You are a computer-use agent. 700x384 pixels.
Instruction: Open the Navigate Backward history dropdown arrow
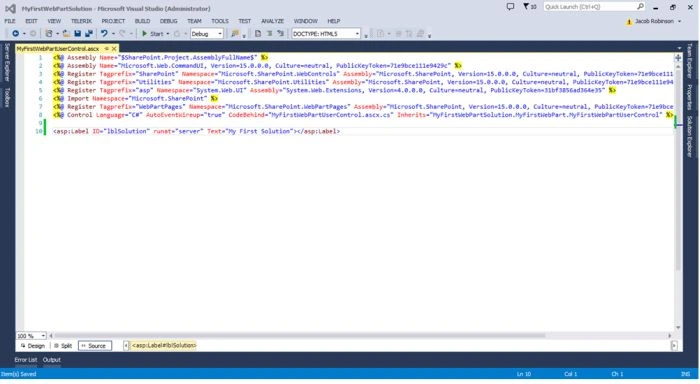point(24,34)
